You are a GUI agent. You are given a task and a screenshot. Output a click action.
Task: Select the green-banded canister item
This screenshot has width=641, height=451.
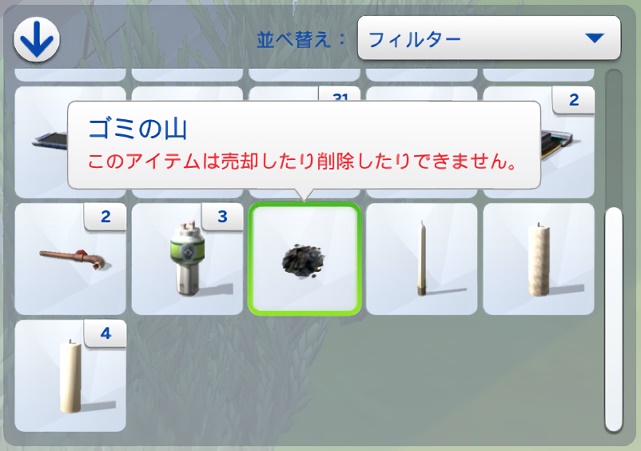tap(187, 259)
